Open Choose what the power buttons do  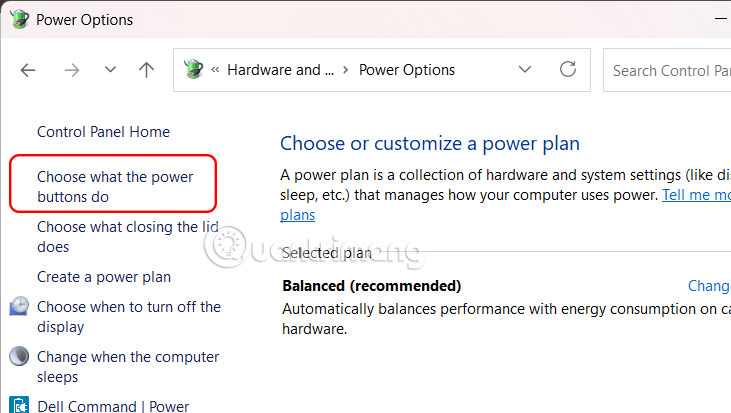(x=115, y=187)
